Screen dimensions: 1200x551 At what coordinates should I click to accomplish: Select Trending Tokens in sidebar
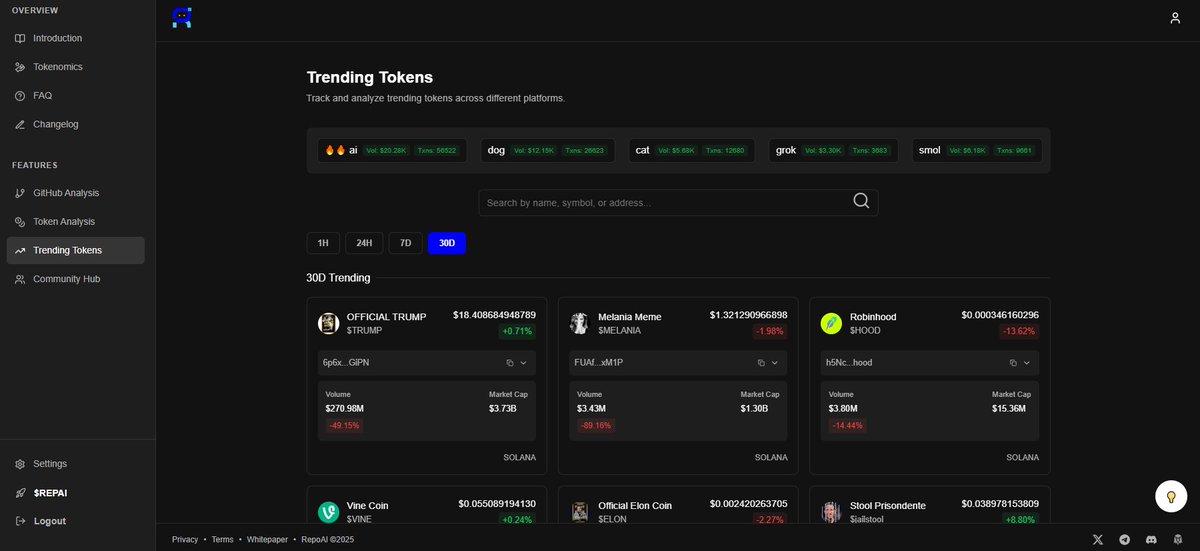[75, 250]
